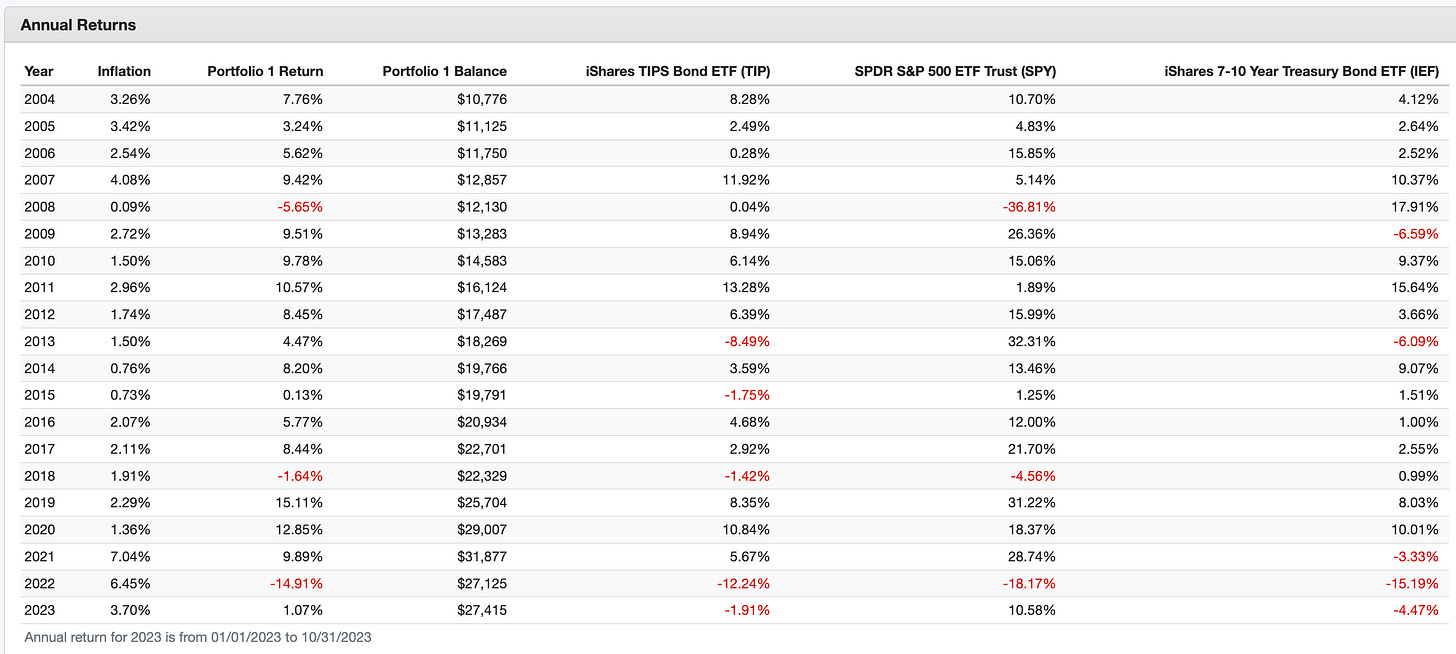Screen dimensions: 1456x654
Task: Click the $20,934 balance value
Action: [x=481, y=424]
